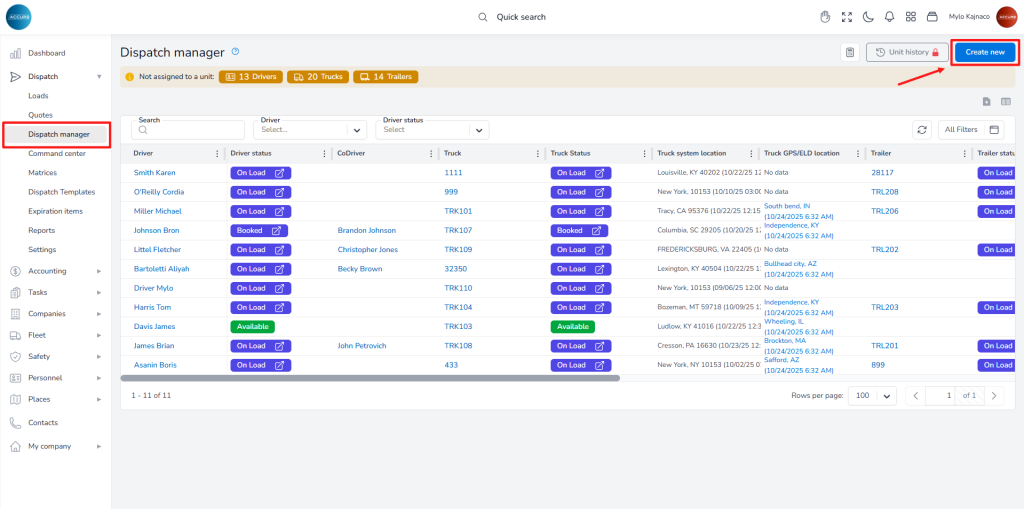Go to Dashboard in the left sidebar
This screenshot has width=1024, height=509.
(46, 53)
